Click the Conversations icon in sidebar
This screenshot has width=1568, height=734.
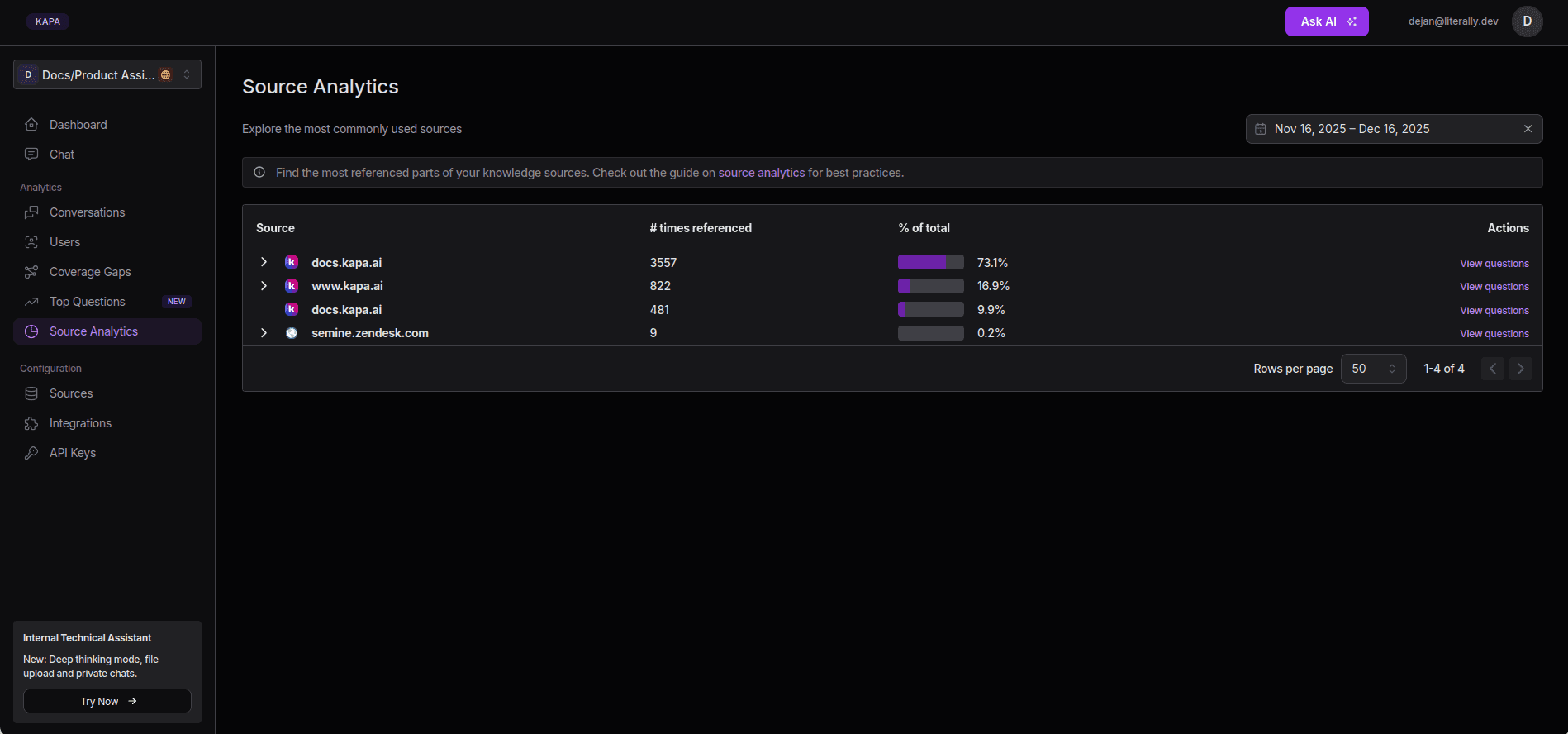click(x=31, y=212)
